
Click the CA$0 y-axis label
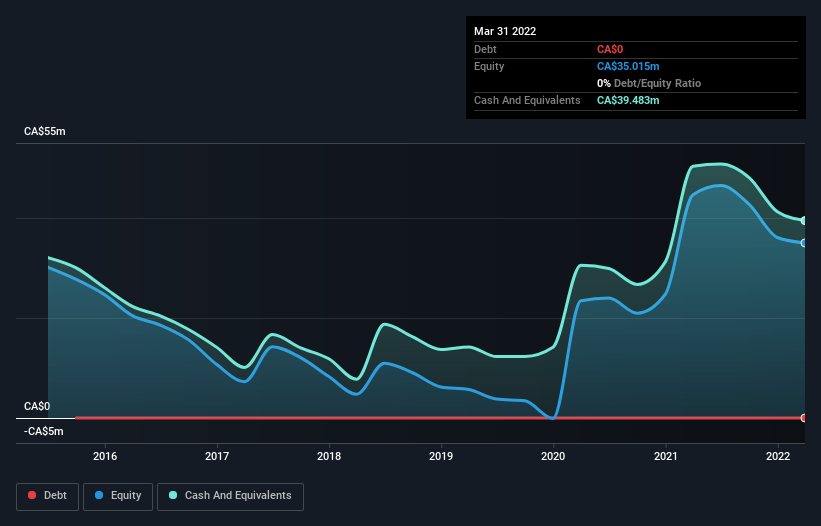[x=37, y=407]
